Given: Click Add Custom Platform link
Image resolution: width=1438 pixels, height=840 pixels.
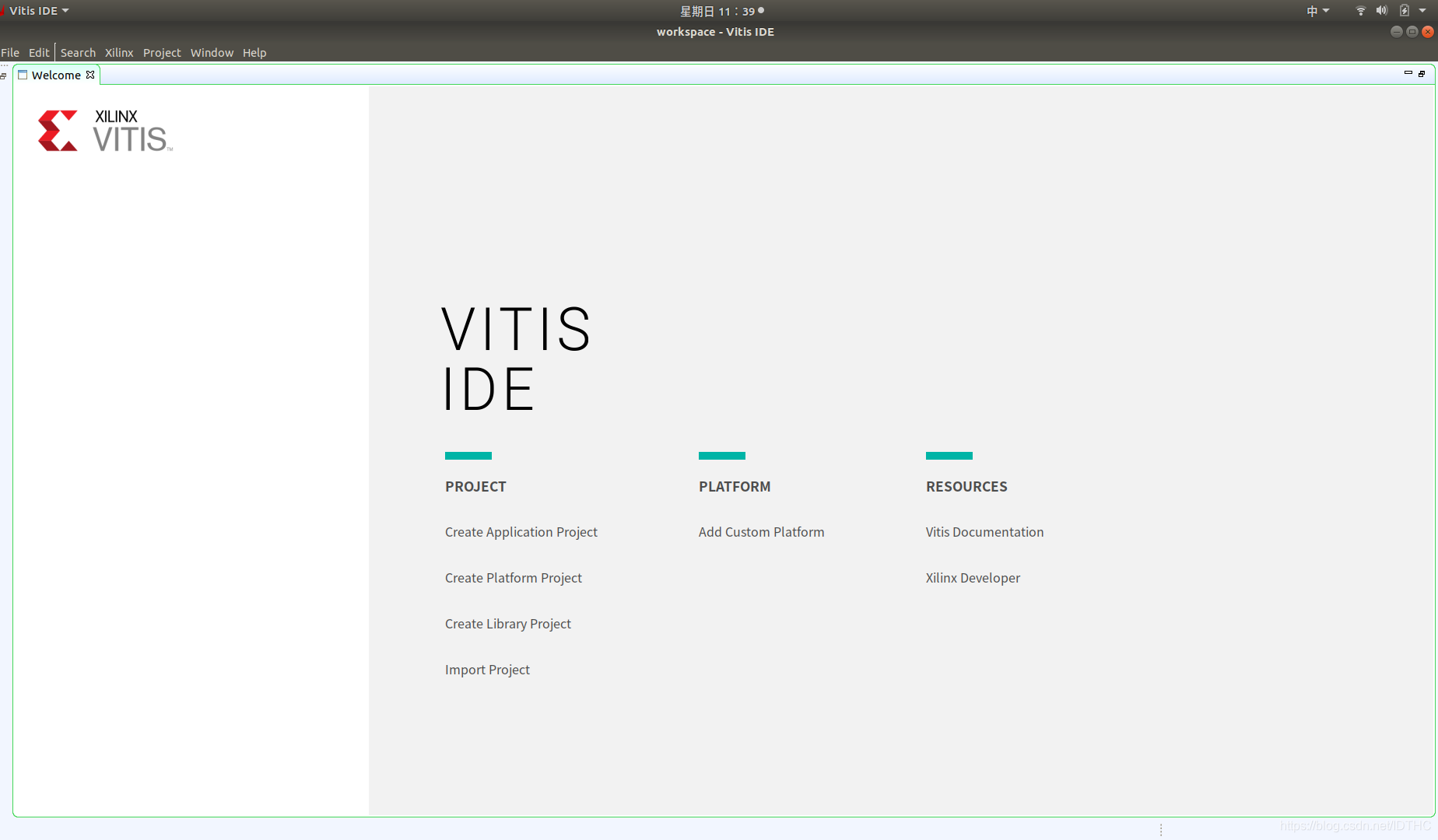Looking at the screenshot, I should point(761,532).
